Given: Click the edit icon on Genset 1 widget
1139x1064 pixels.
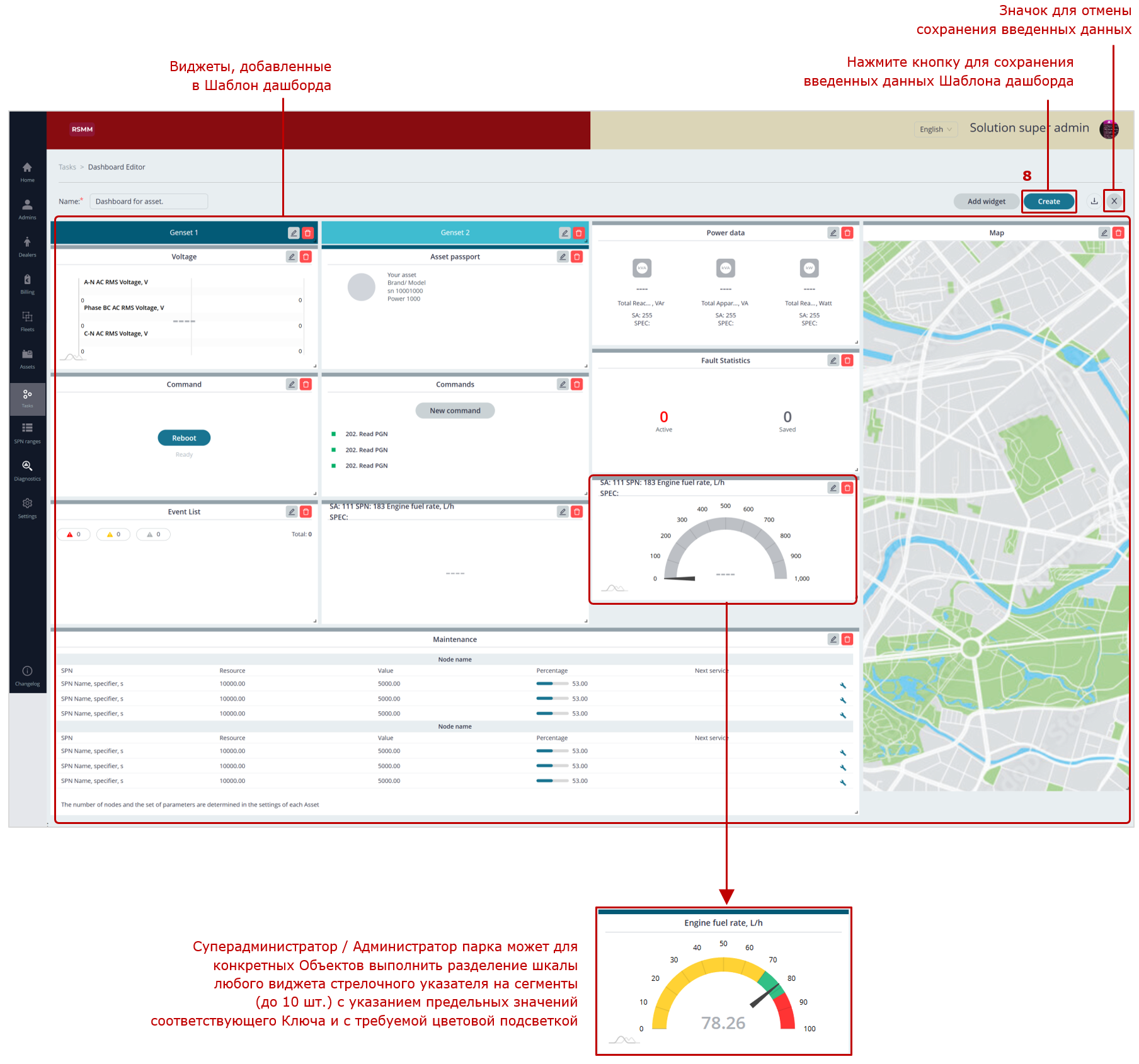Looking at the screenshot, I should tap(294, 233).
